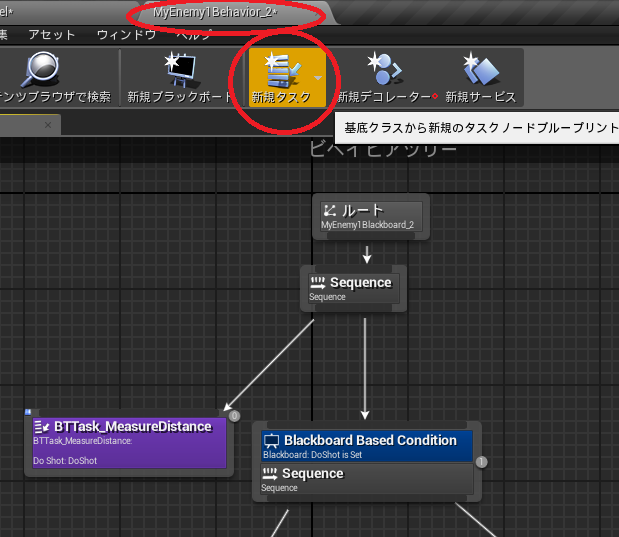Click the Search in Content Browser magnifier icon

coord(42,69)
